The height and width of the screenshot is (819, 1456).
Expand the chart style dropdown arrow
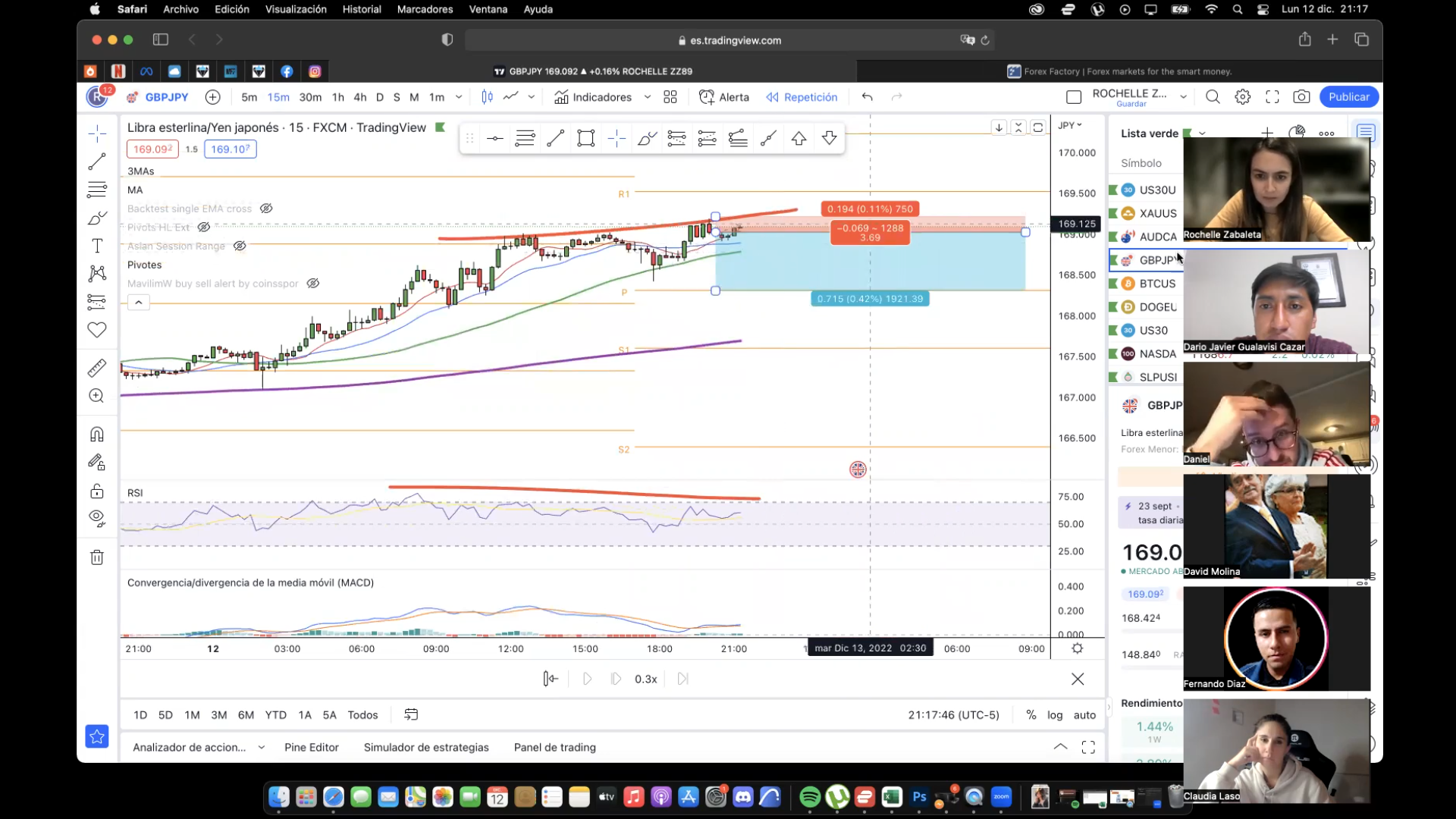tap(532, 97)
